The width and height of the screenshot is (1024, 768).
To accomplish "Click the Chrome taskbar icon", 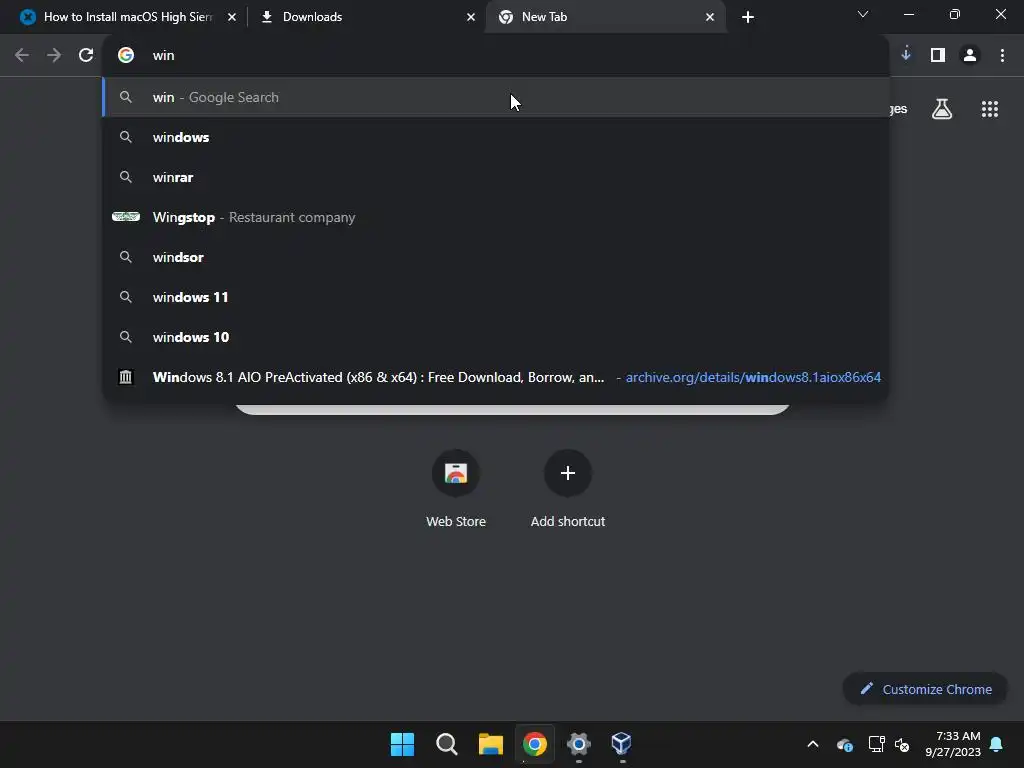I will point(535,744).
